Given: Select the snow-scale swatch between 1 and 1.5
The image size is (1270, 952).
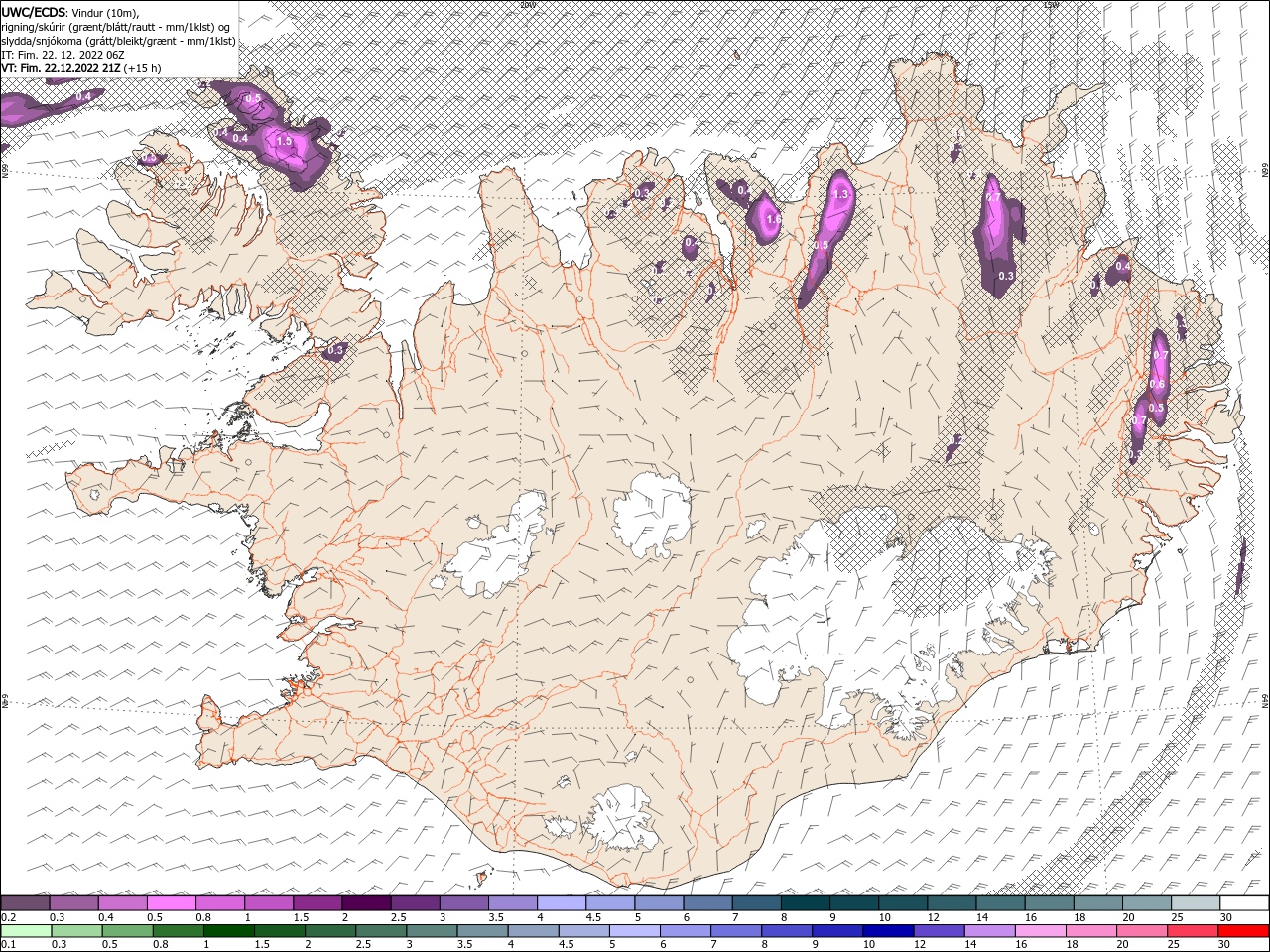Looking at the screenshot, I should 268,903.
